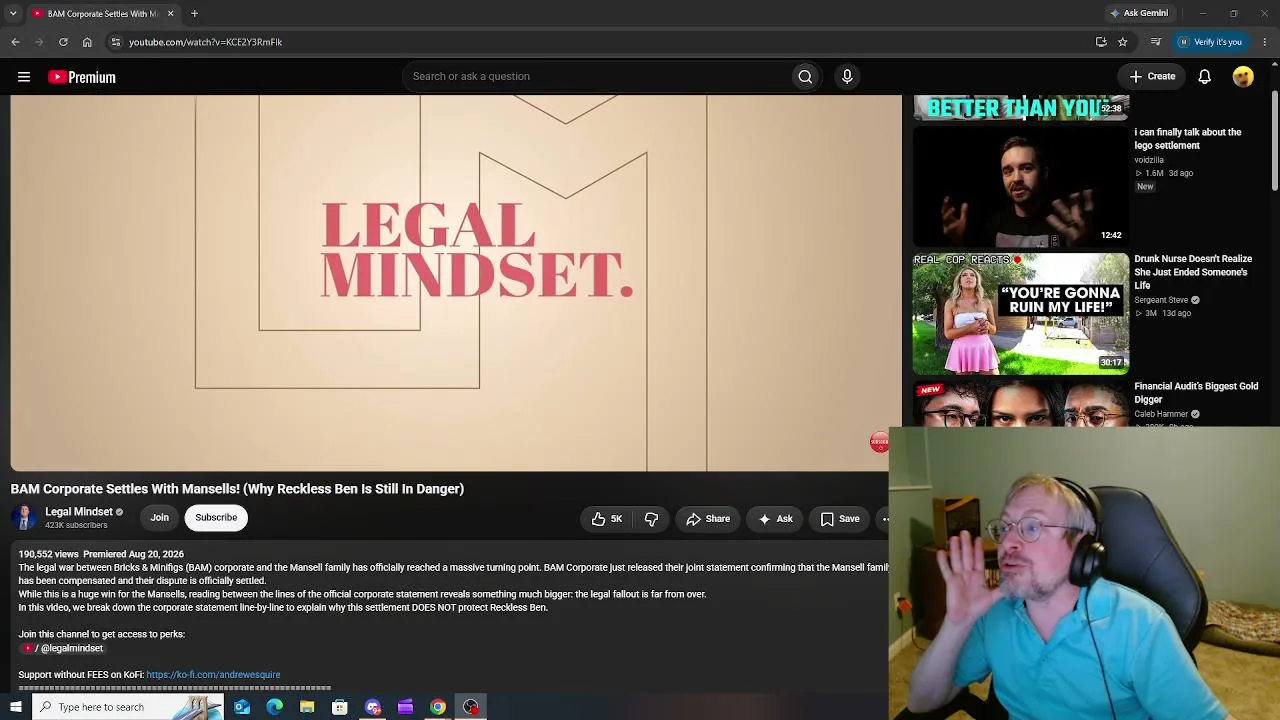Go to YouTube Premium home logo
This screenshot has height=720, width=1280.
tap(82, 77)
